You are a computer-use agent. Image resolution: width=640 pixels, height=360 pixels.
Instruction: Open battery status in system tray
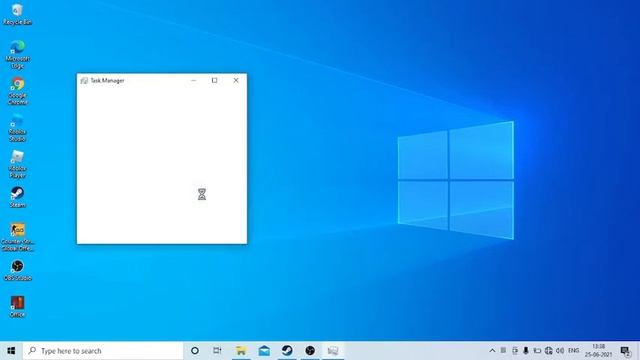[x=537, y=351]
